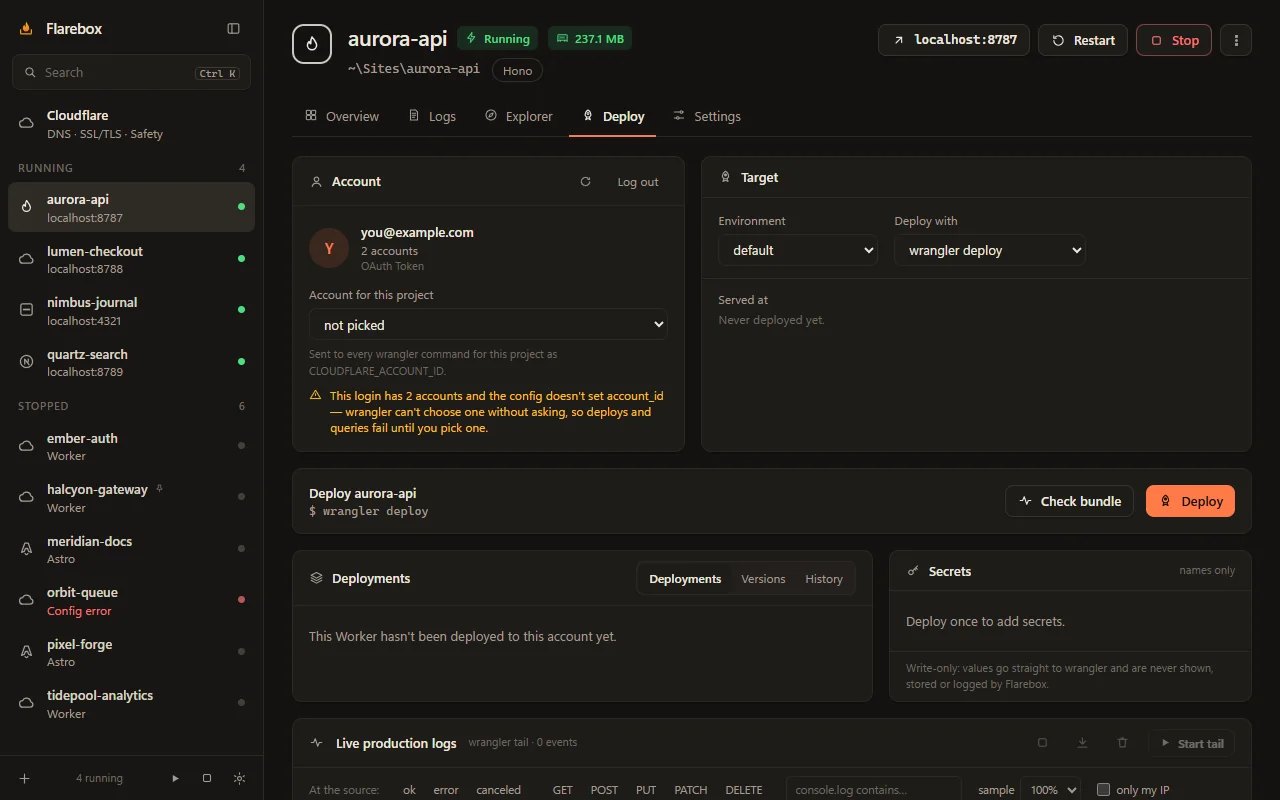Click the square stop icon in Live production logs
Viewport: 1280px width, 800px height.
pyautogui.click(x=1042, y=743)
